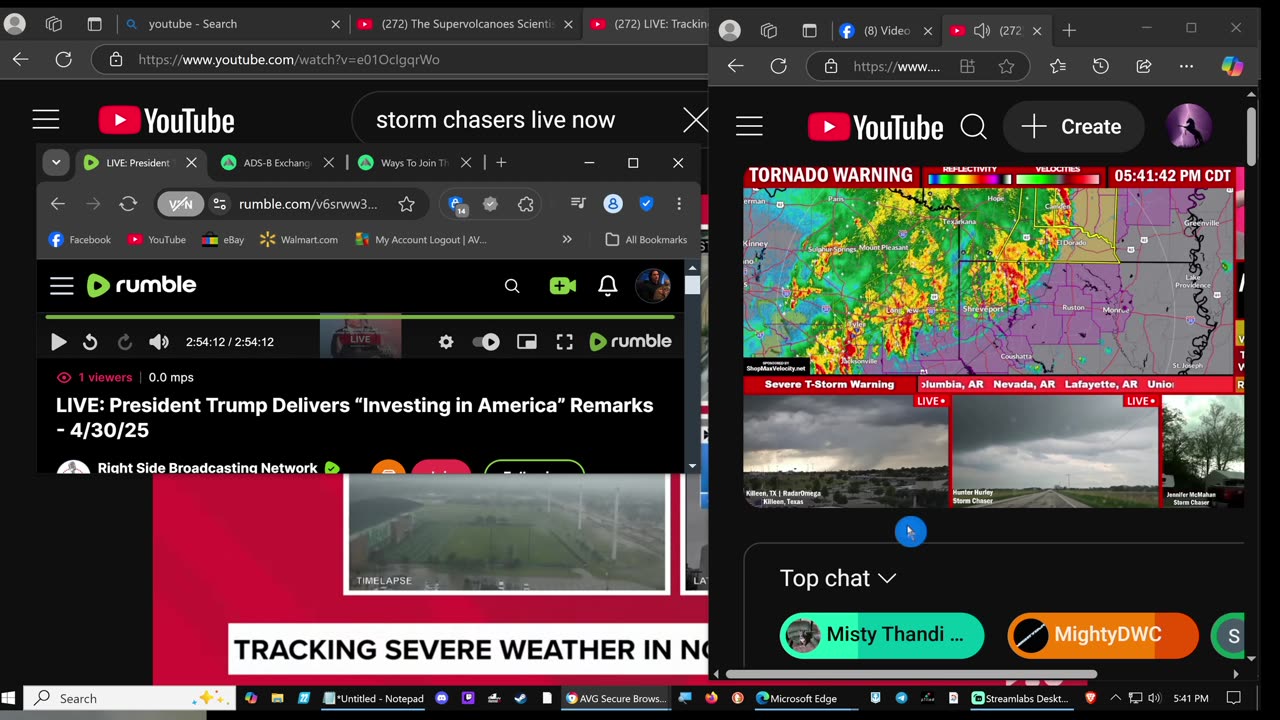Screen dimensions: 1280x720
Task: Open YouTube search in right window
Action: coord(973,127)
